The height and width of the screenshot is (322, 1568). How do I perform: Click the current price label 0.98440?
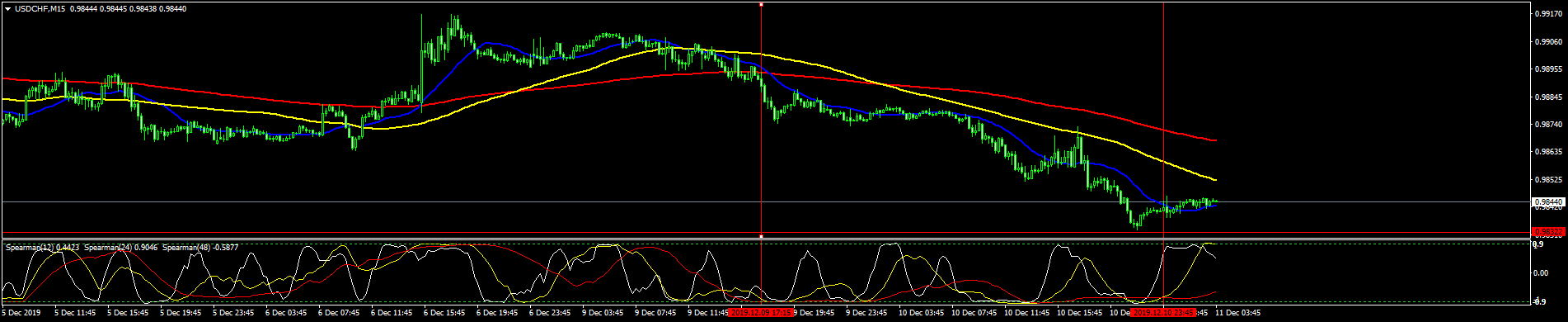1548,201
